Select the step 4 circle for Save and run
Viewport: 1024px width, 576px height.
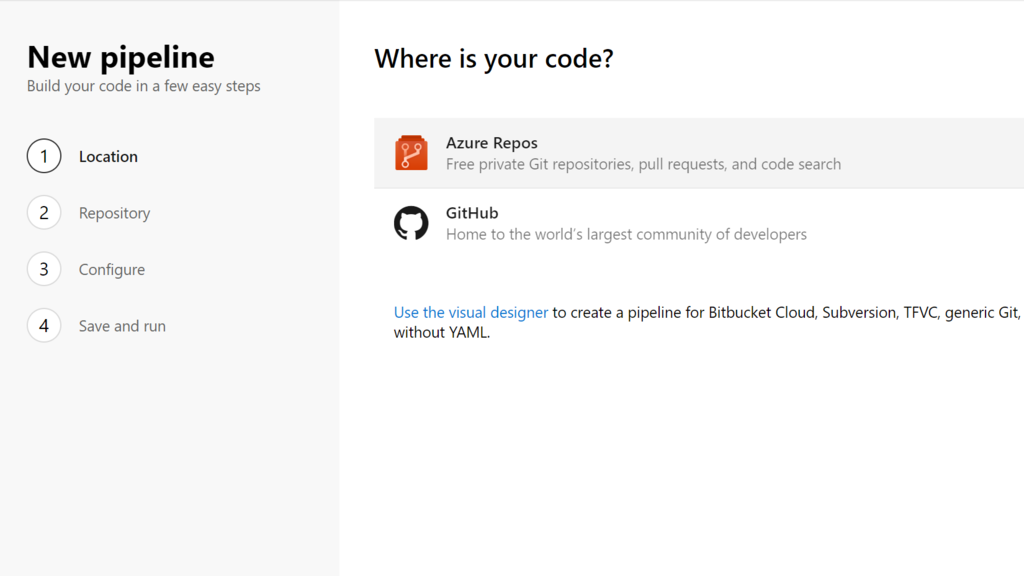tap(44, 325)
